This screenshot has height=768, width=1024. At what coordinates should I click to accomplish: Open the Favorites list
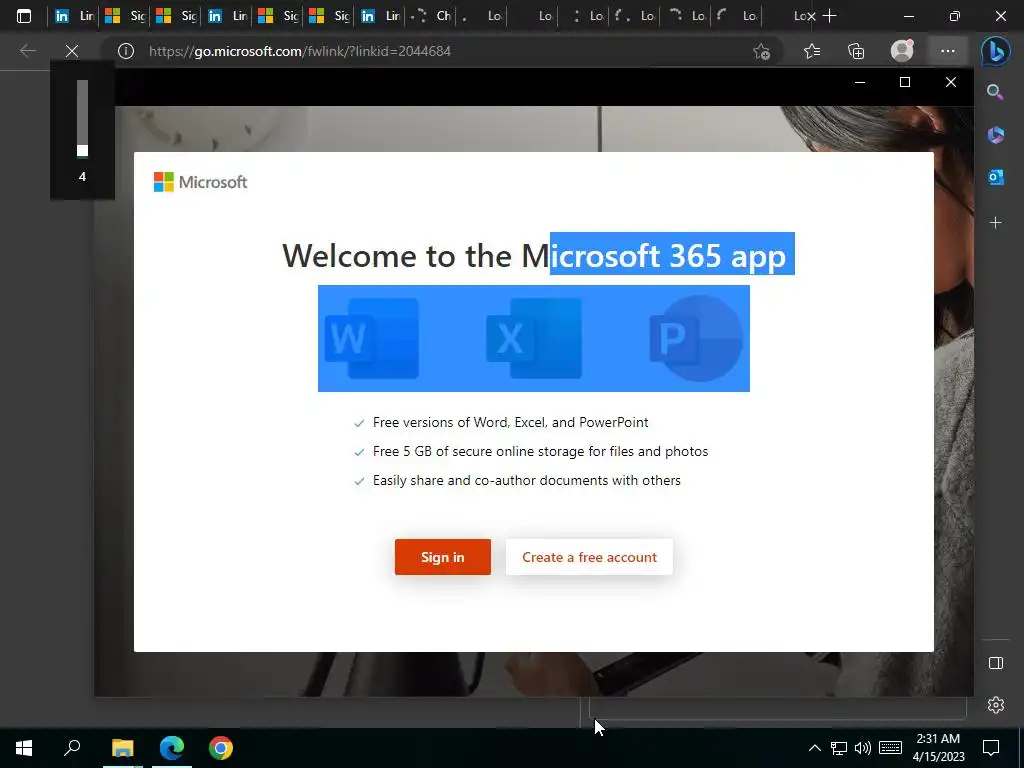point(812,51)
